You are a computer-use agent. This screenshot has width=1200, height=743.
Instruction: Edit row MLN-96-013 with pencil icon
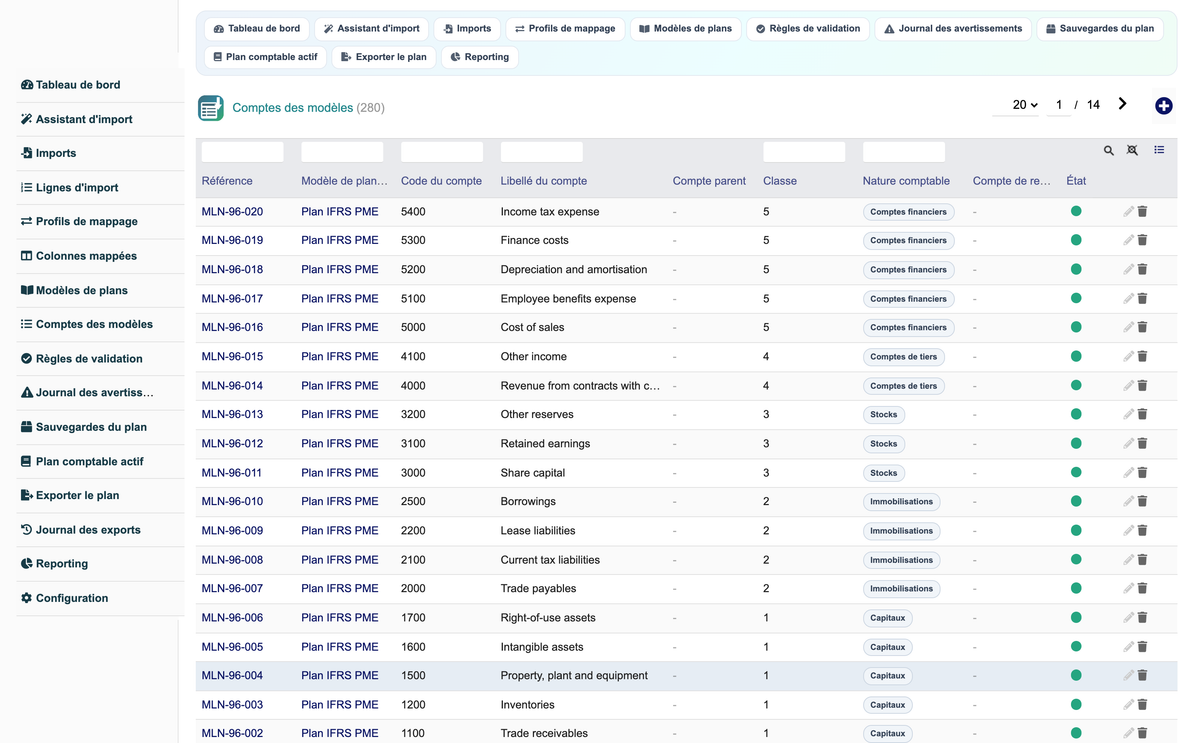1128,415
